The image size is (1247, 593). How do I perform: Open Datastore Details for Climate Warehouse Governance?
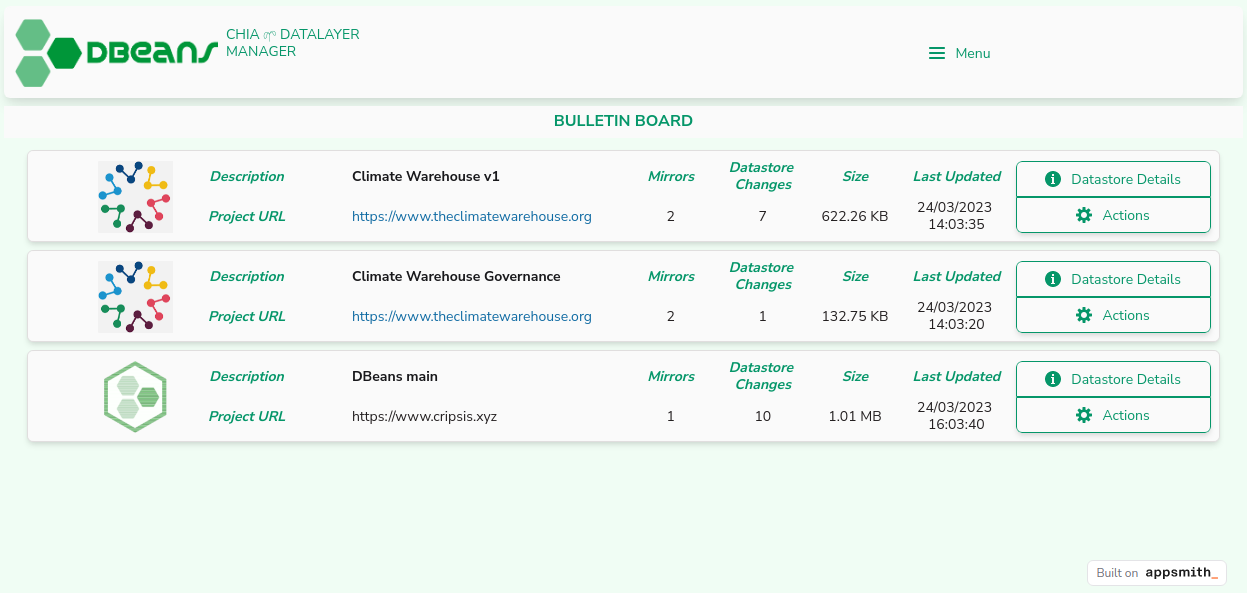(1113, 279)
